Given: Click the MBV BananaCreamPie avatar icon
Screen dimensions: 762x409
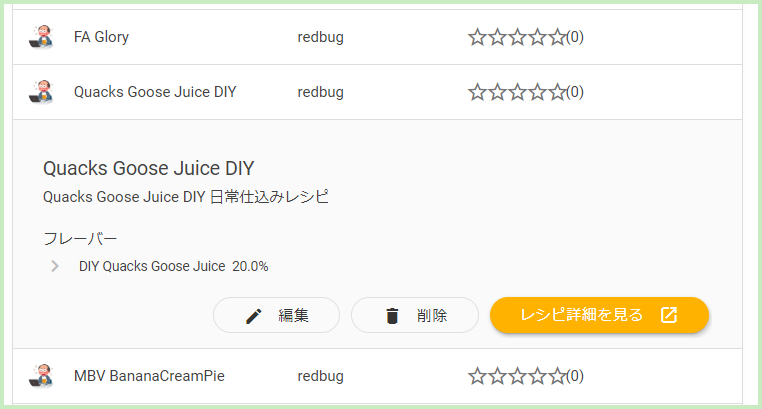Looking at the screenshot, I should point(41,376).
